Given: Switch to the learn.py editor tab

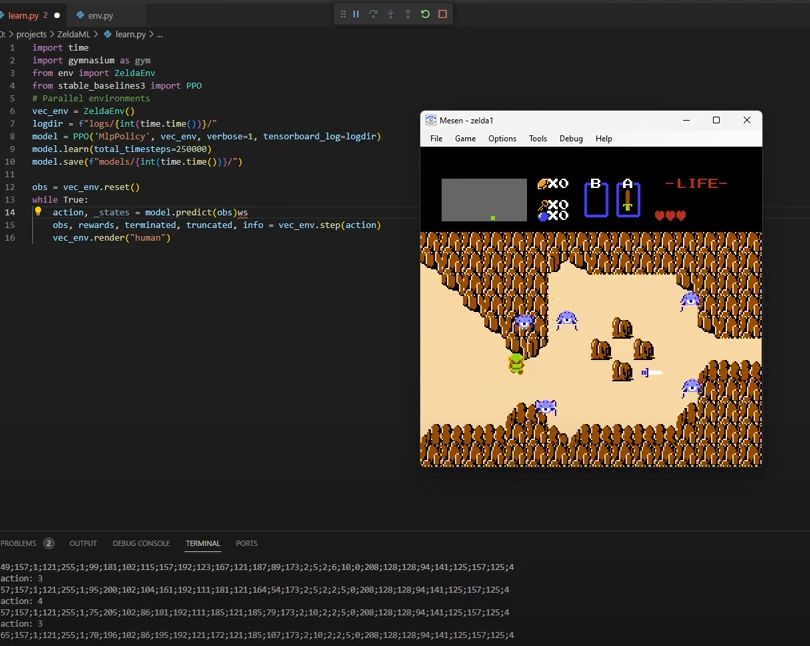Looking at the screenshot, I should 28,15.
